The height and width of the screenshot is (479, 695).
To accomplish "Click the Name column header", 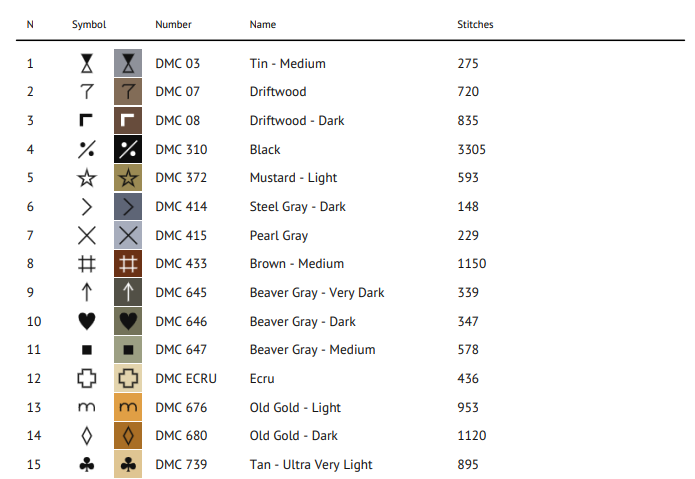I will (263, 24).
